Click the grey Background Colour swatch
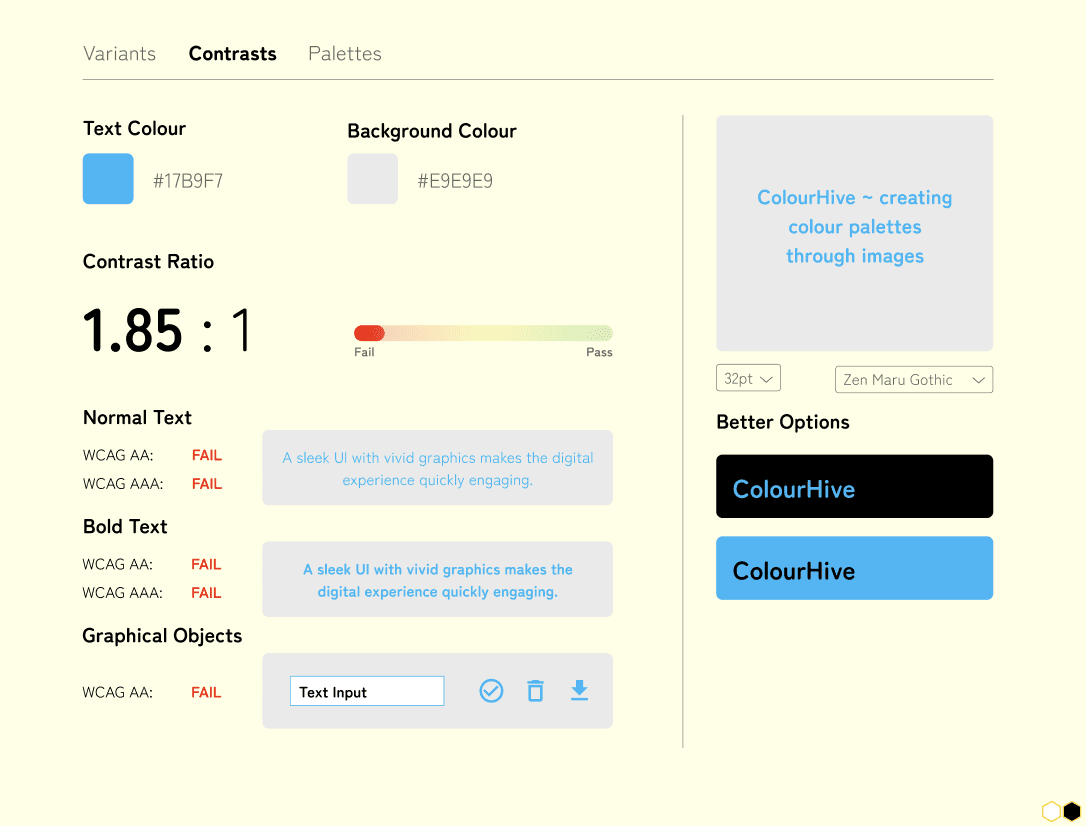1086x826 pixels. (x=373, y=179)
